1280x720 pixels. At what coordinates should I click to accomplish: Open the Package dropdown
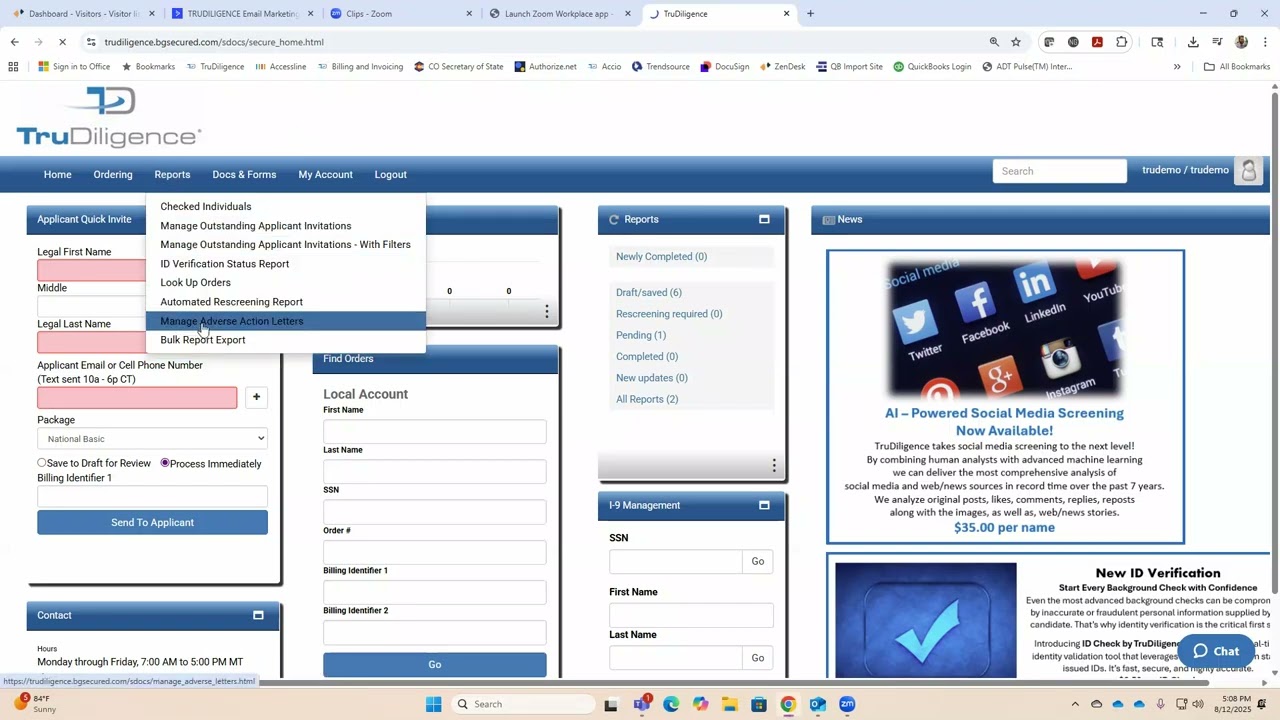(152, 439)
